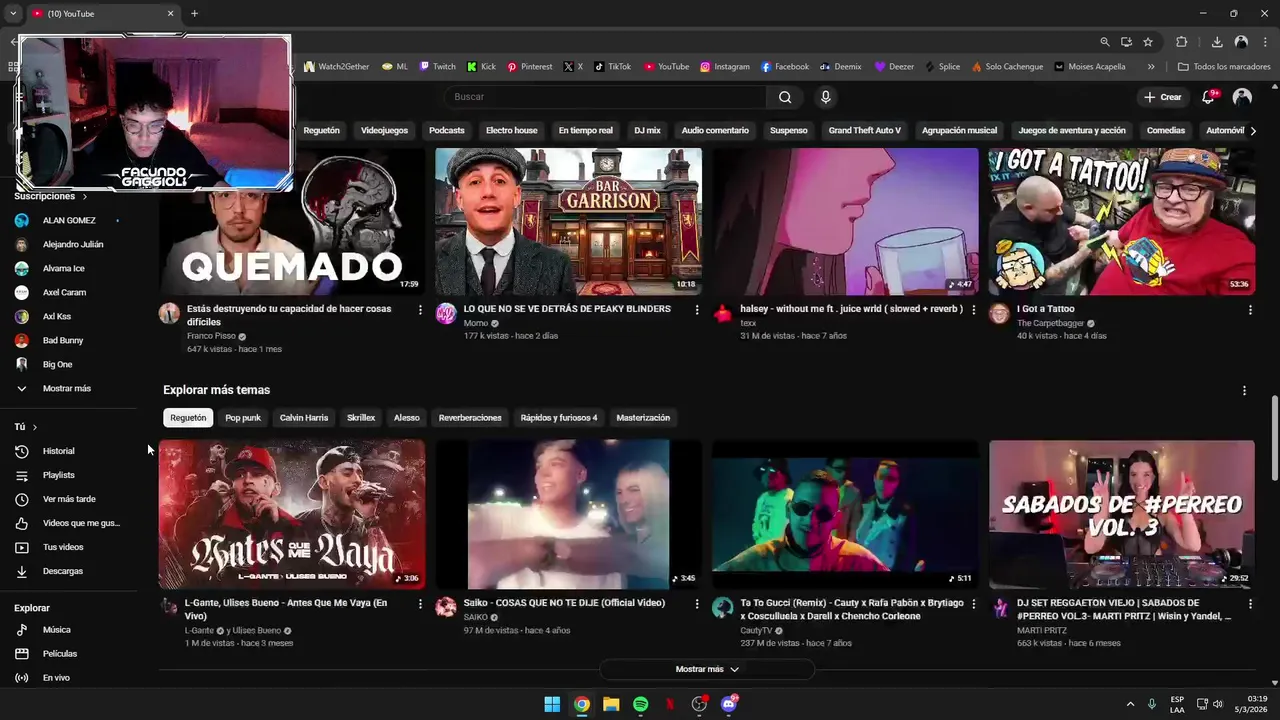Open ALAN GOMEZ subscription
1280x720 pixels.
(68, 220)
